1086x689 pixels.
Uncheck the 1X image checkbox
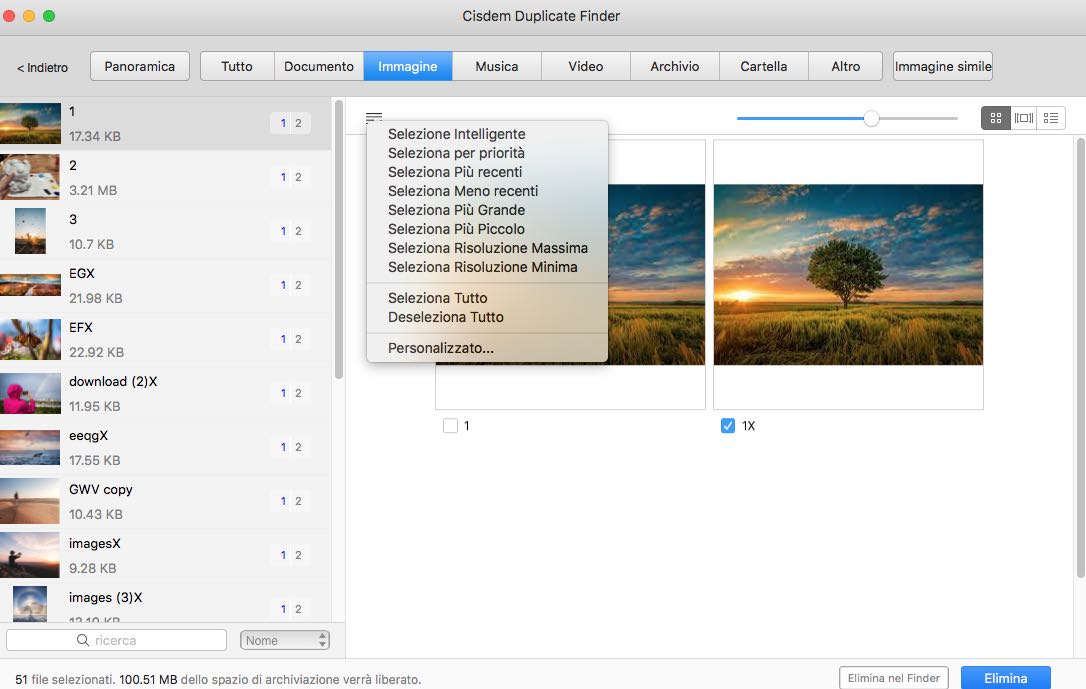coord(728,426)
